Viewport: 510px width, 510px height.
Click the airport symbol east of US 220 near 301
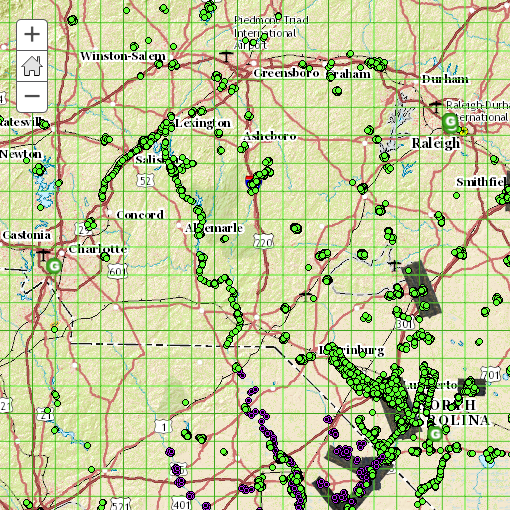(395, 265)
